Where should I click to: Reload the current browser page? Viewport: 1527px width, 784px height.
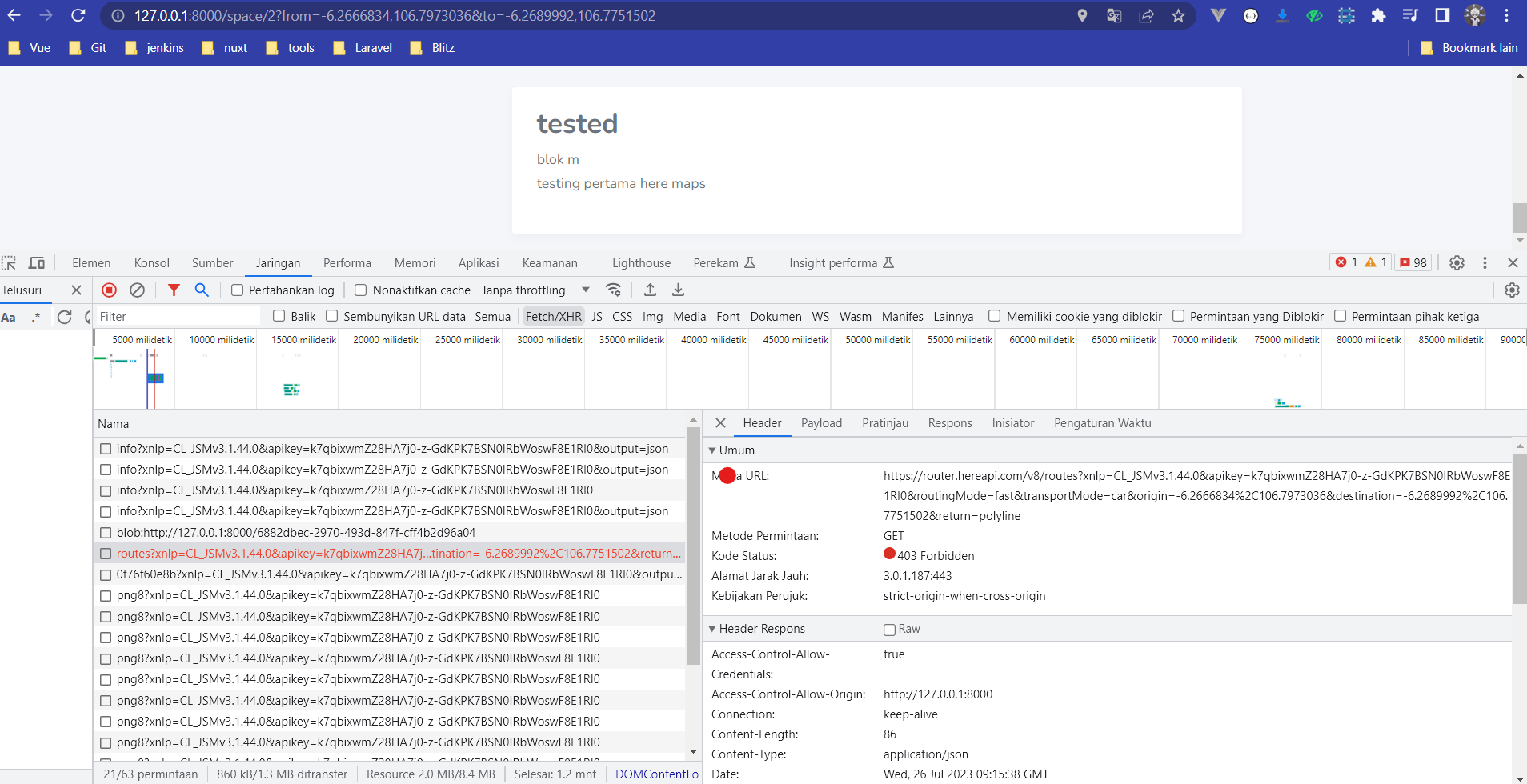[78, 15]
